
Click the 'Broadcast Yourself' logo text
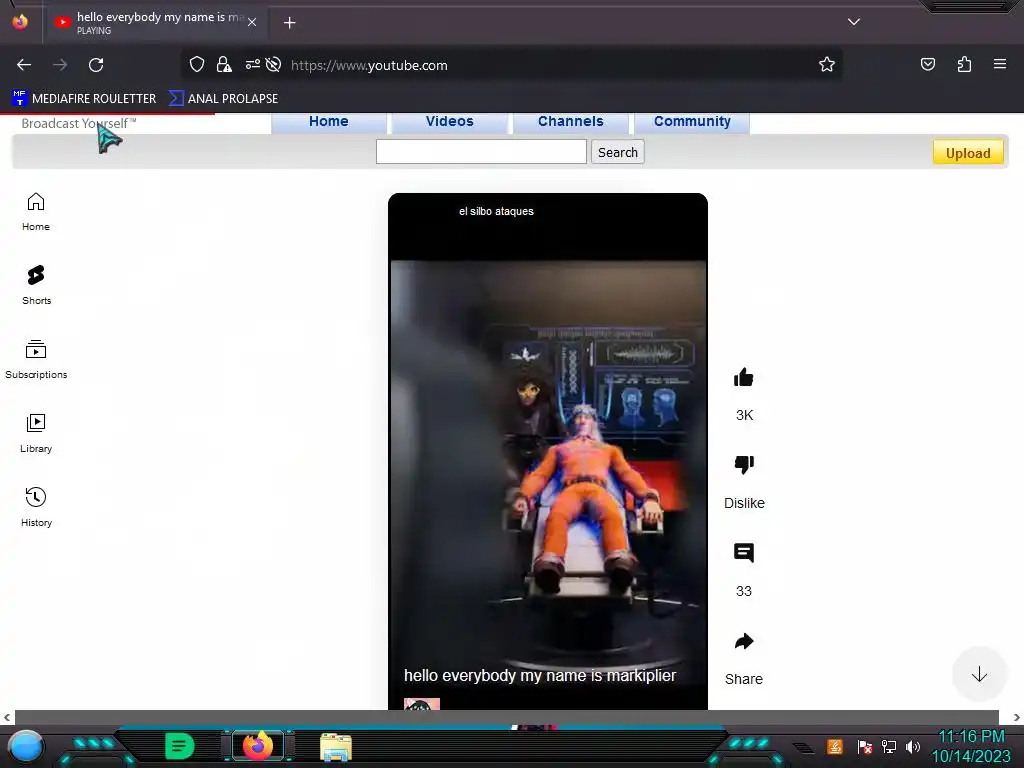(78, 123)
